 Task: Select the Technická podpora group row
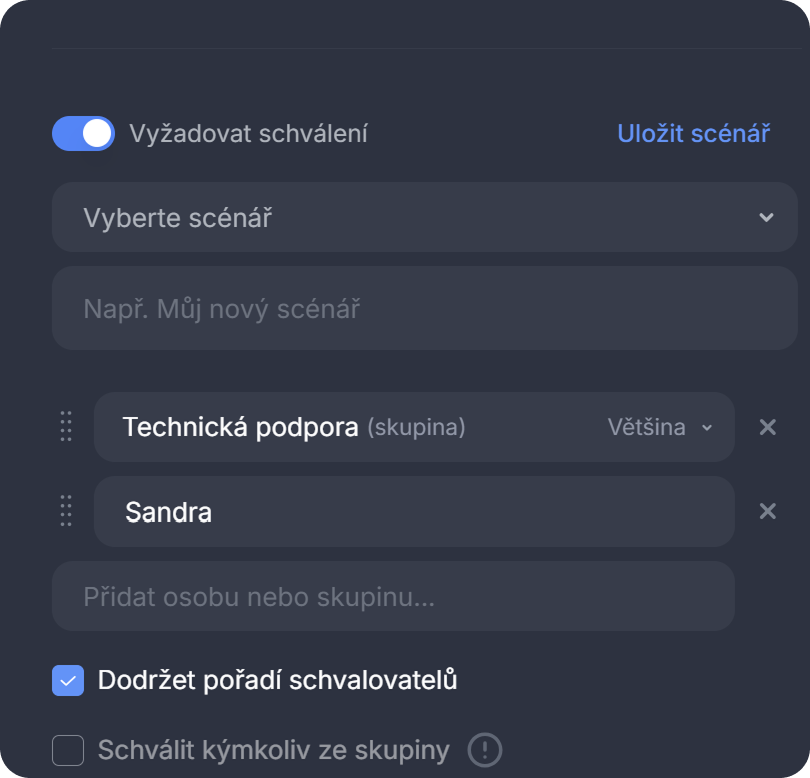300,427
